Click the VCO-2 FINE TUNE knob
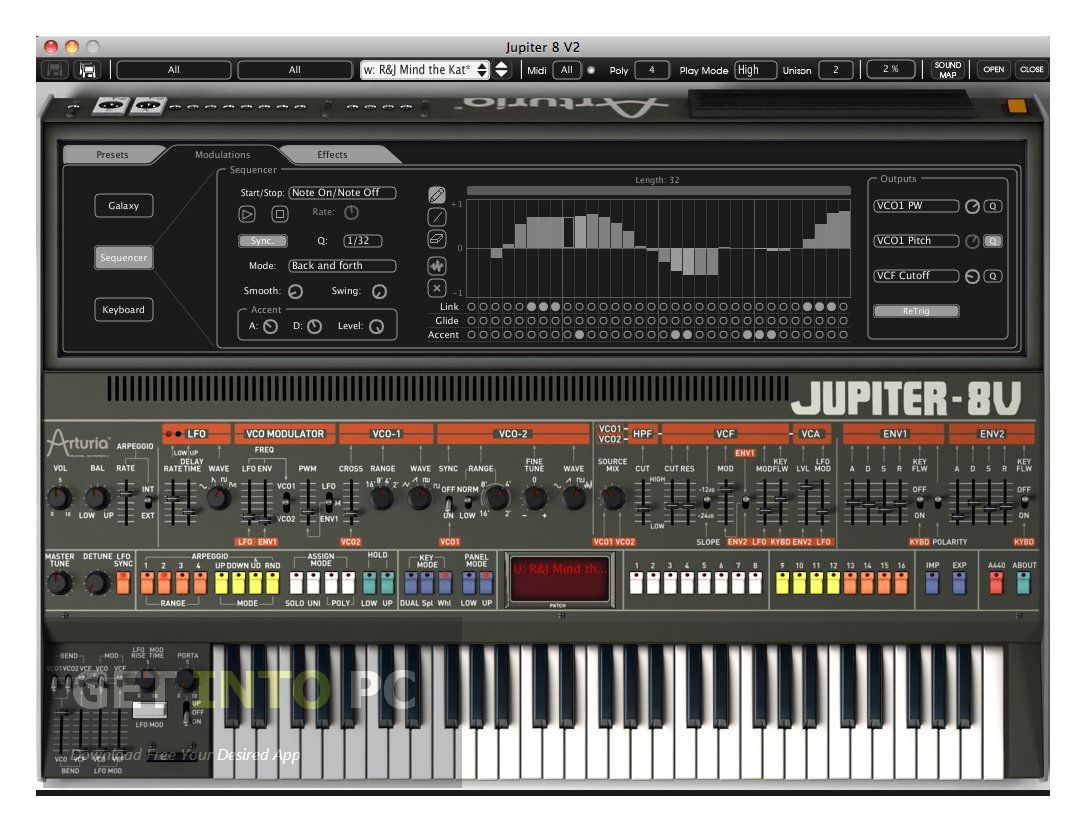The image size is (1086, 832). tap(534, 497)
